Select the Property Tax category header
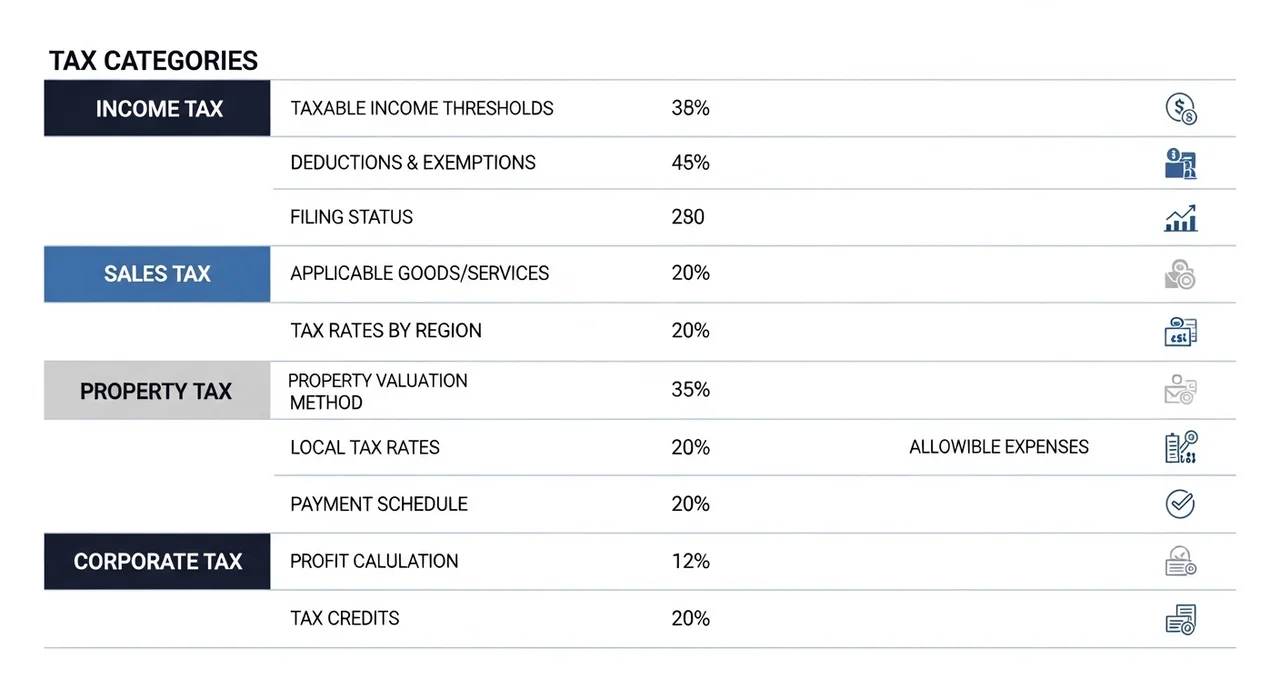This screenshot has height=698, width=1280. click(x=156, y=391)
